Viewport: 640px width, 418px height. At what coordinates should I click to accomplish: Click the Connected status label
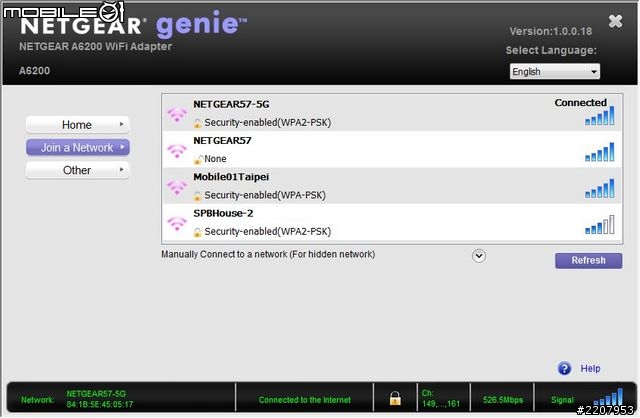580,102
